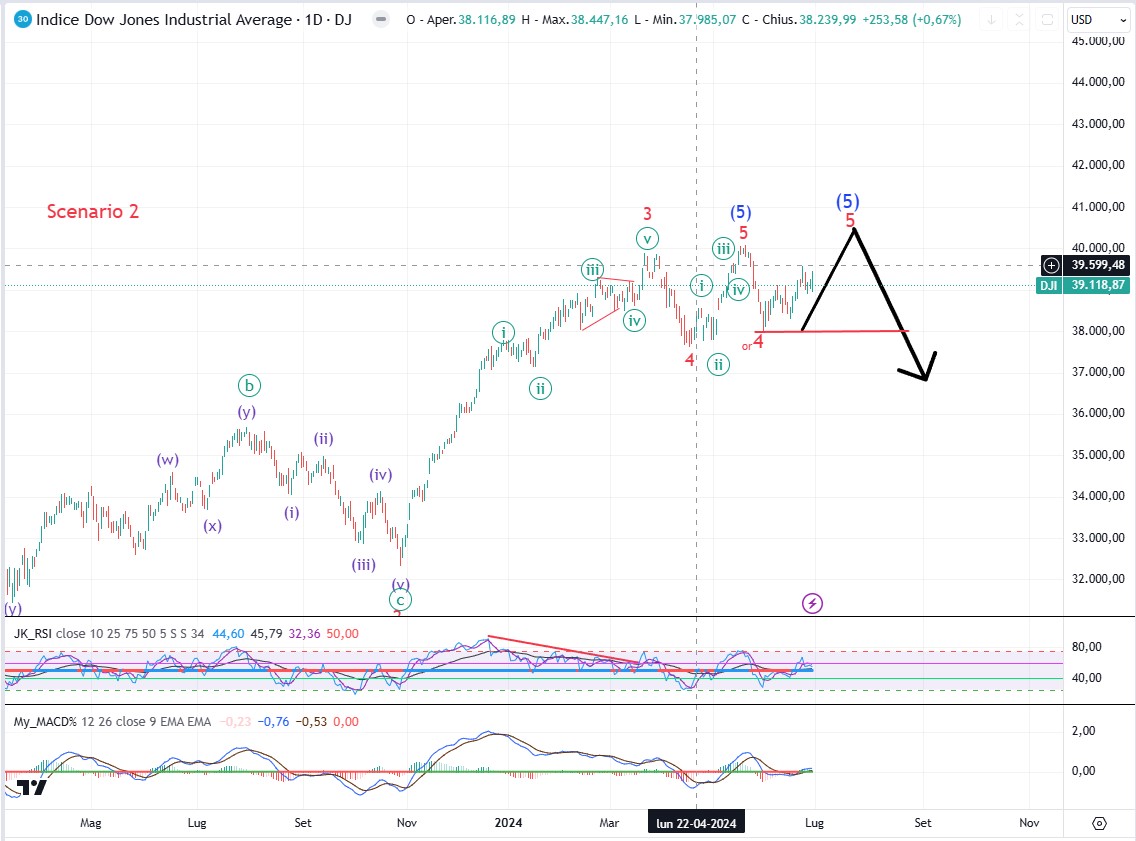
Task: Select the 'or 4' wave label
Action: click(753, 343)
